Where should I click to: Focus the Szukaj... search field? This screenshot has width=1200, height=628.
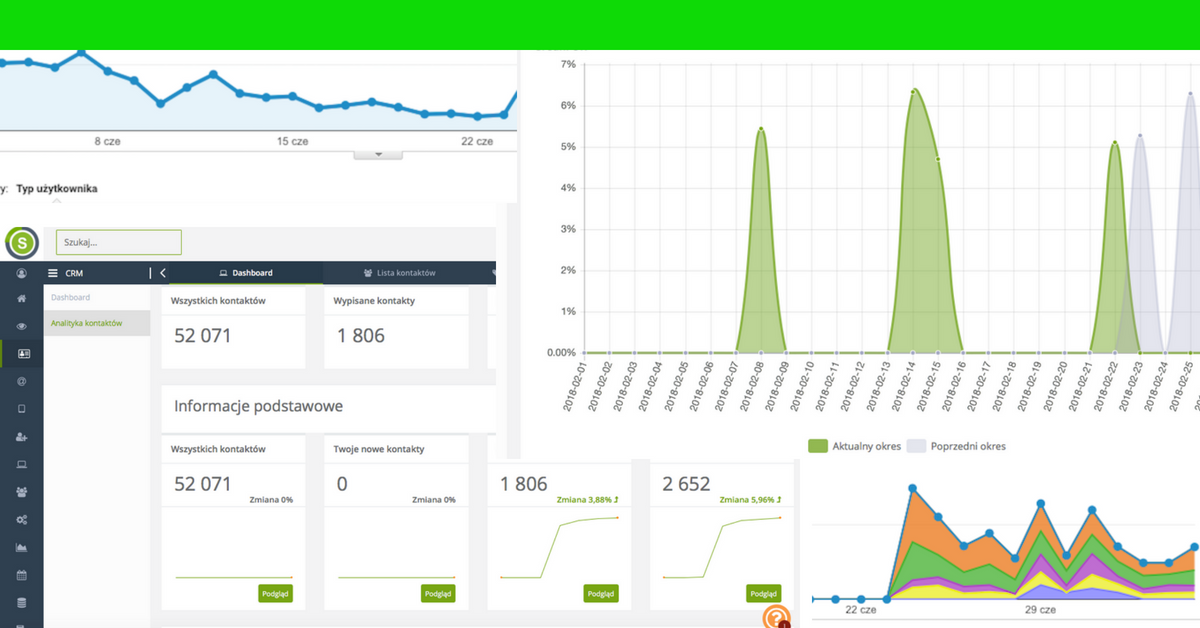click(x=119, y=242)
